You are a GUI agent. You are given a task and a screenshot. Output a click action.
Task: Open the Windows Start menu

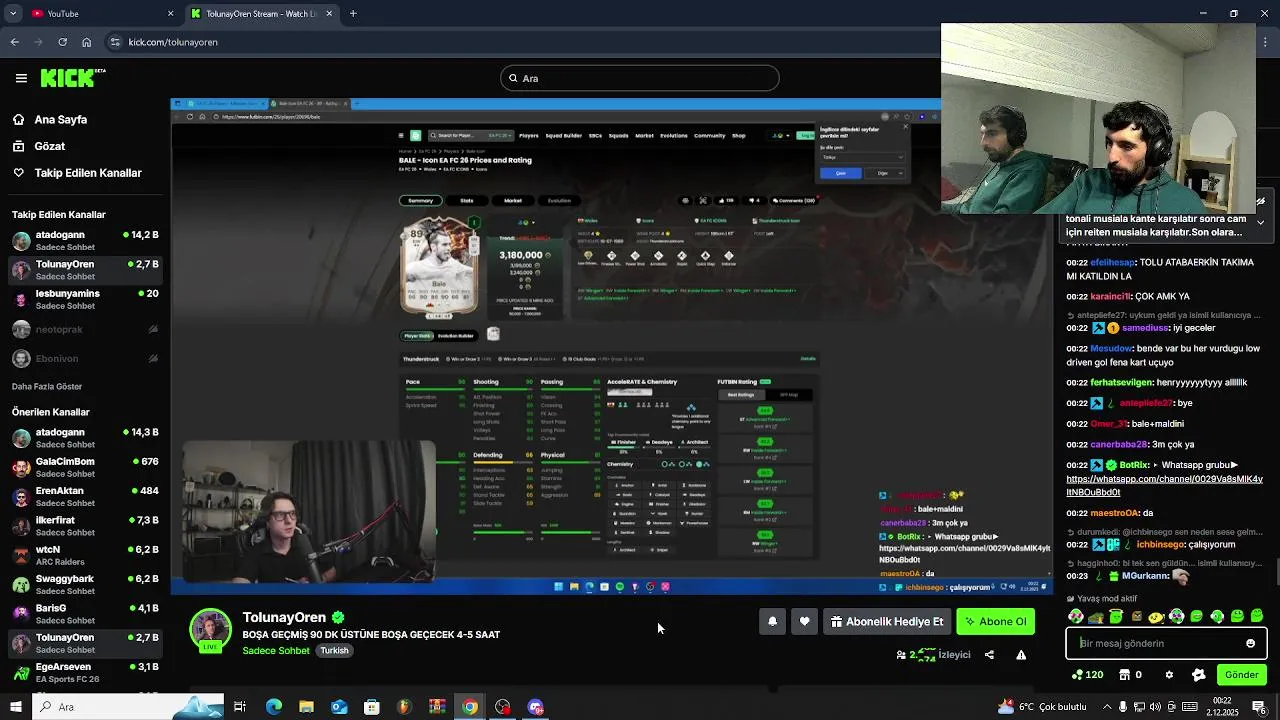click(x=14, y=707)
